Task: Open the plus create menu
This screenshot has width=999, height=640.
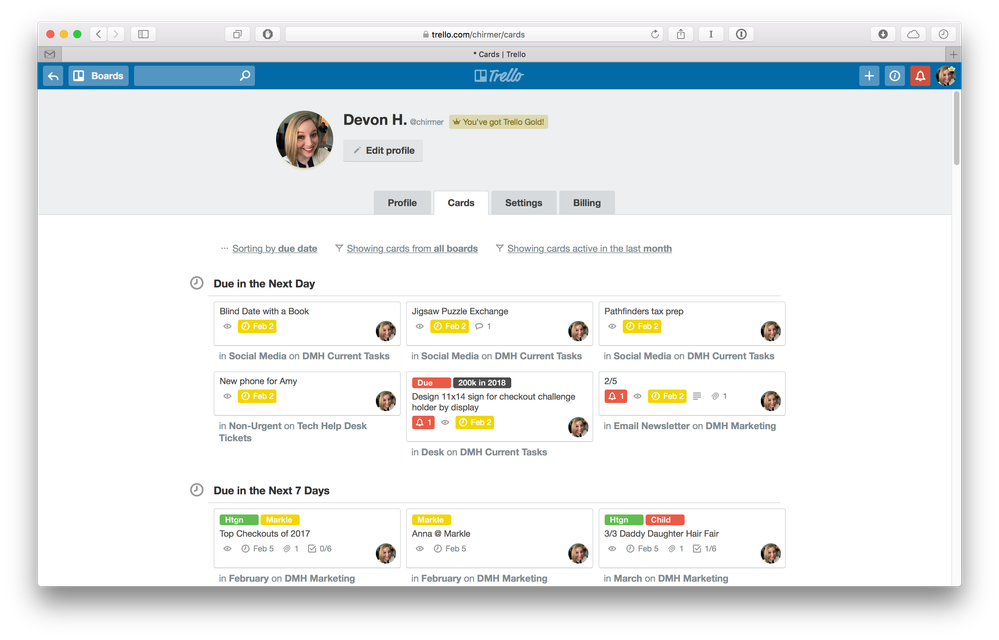Action: [869, 76]
